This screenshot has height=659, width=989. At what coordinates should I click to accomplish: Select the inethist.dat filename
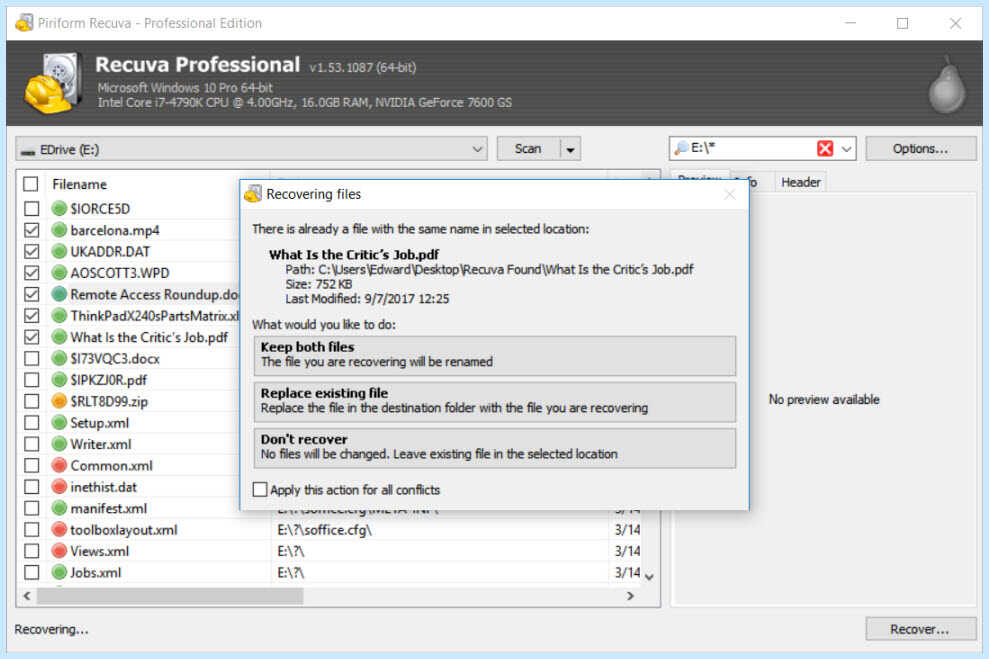tap(103, 487)
